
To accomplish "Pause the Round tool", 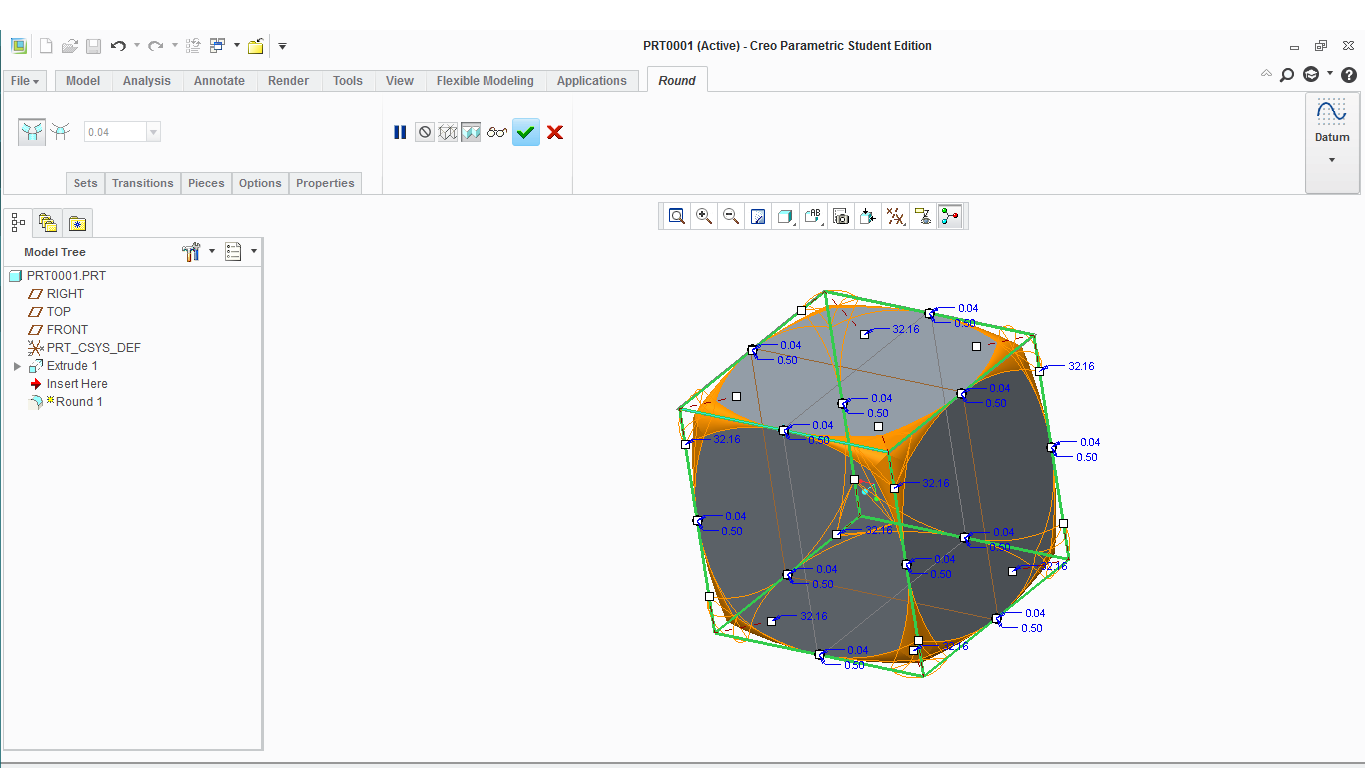I will (400, 132).
